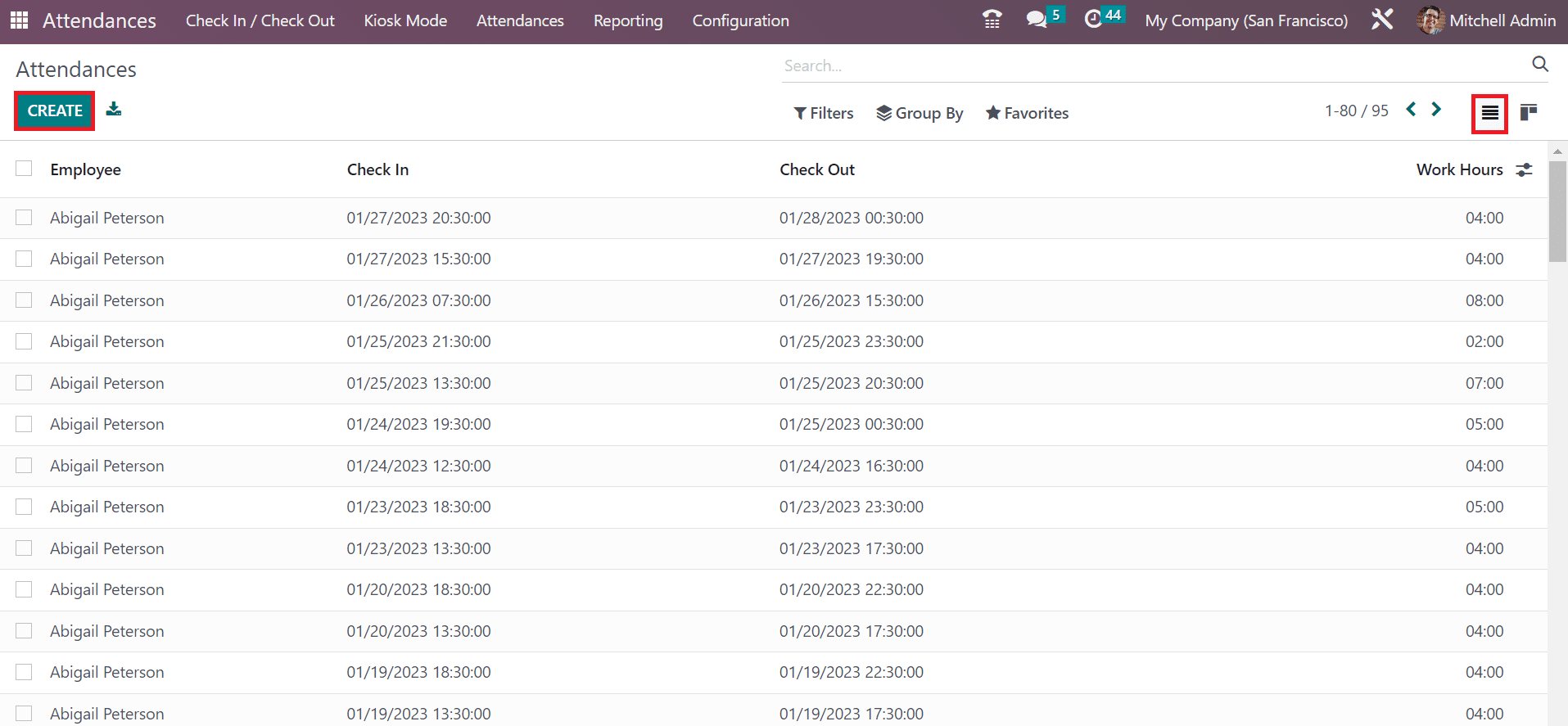
Task: Check the row with check in 01/27/2023 20:30:00
Action: coord(24,218)
